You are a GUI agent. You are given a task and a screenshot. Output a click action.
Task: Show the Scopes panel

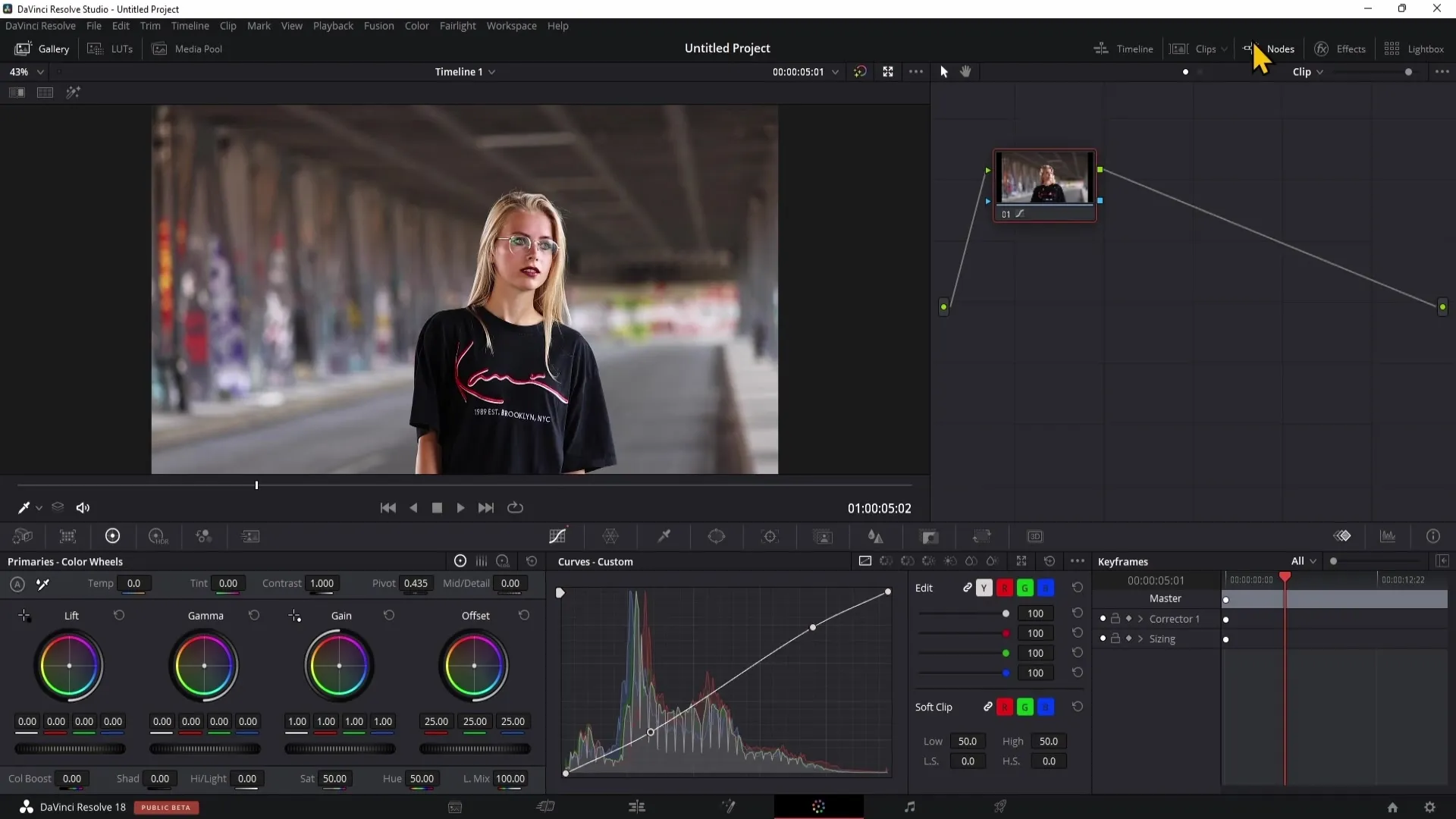point(1388,536)
